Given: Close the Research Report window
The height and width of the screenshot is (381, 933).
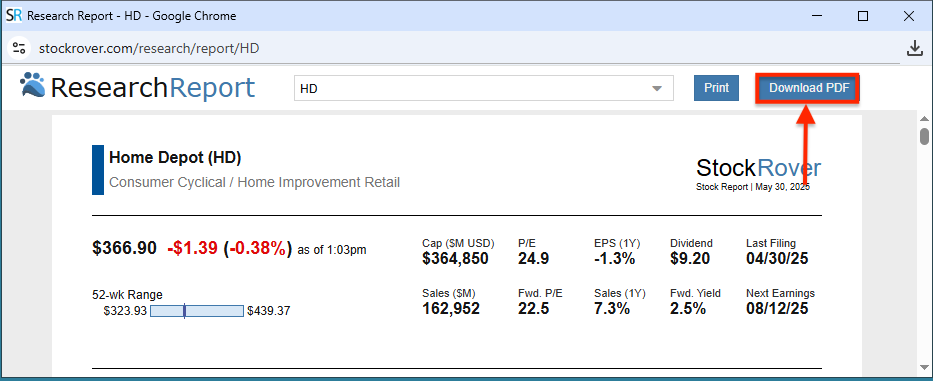Looking at the screenshot, I should 909,16.
